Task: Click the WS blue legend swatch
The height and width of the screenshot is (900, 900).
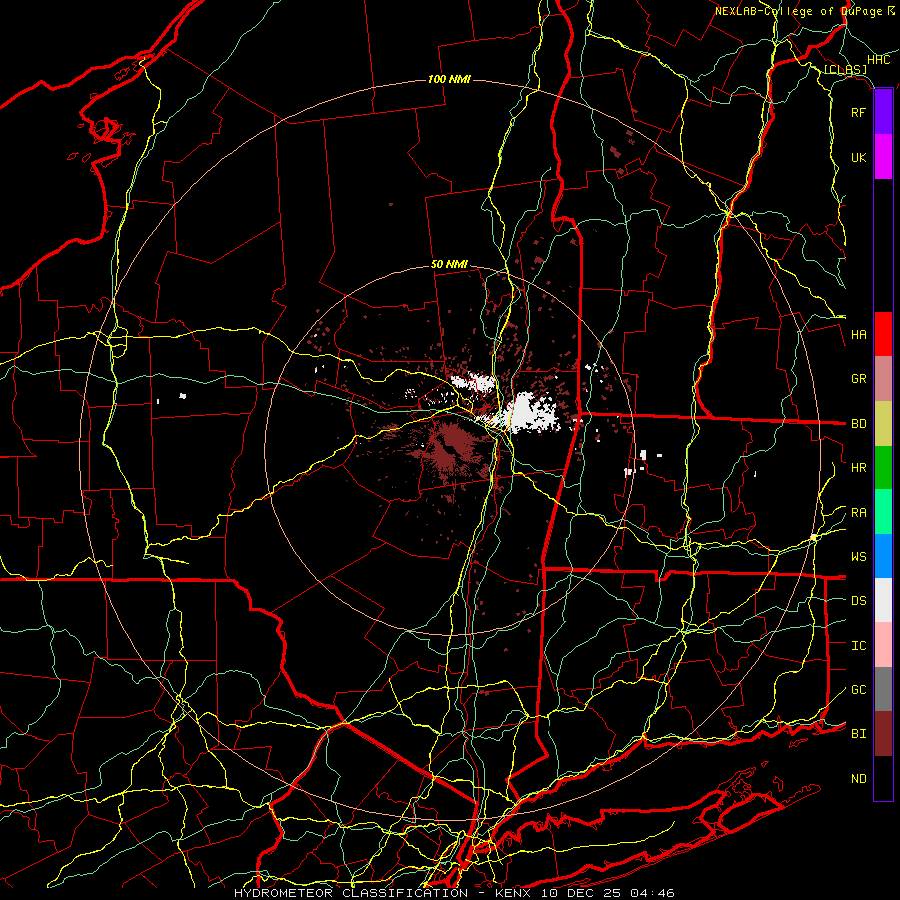Action: tap(883, 556)
